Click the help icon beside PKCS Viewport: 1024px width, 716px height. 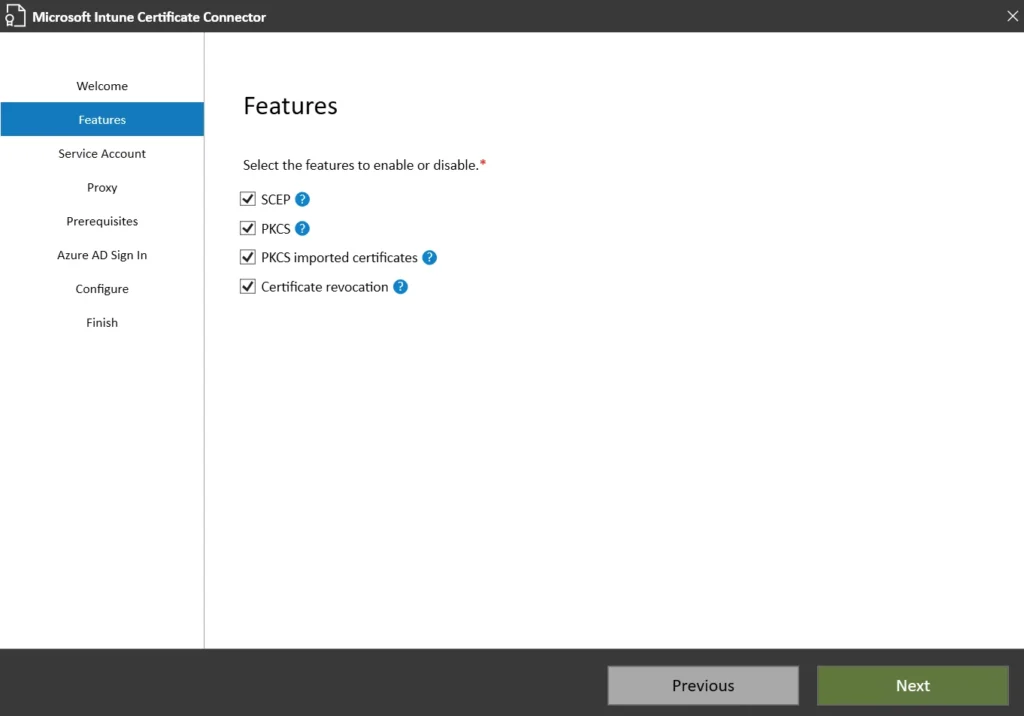[x=302, y=229]
